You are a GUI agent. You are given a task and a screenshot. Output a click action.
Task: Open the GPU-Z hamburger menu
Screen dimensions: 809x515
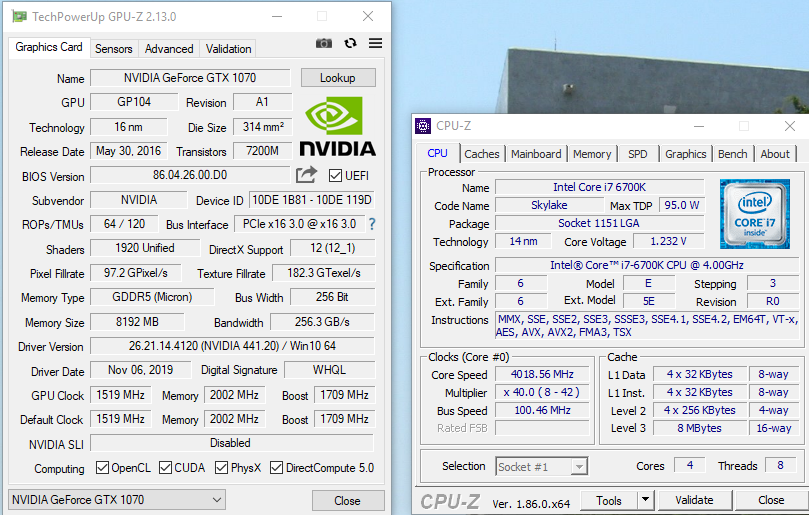[376, 43]
